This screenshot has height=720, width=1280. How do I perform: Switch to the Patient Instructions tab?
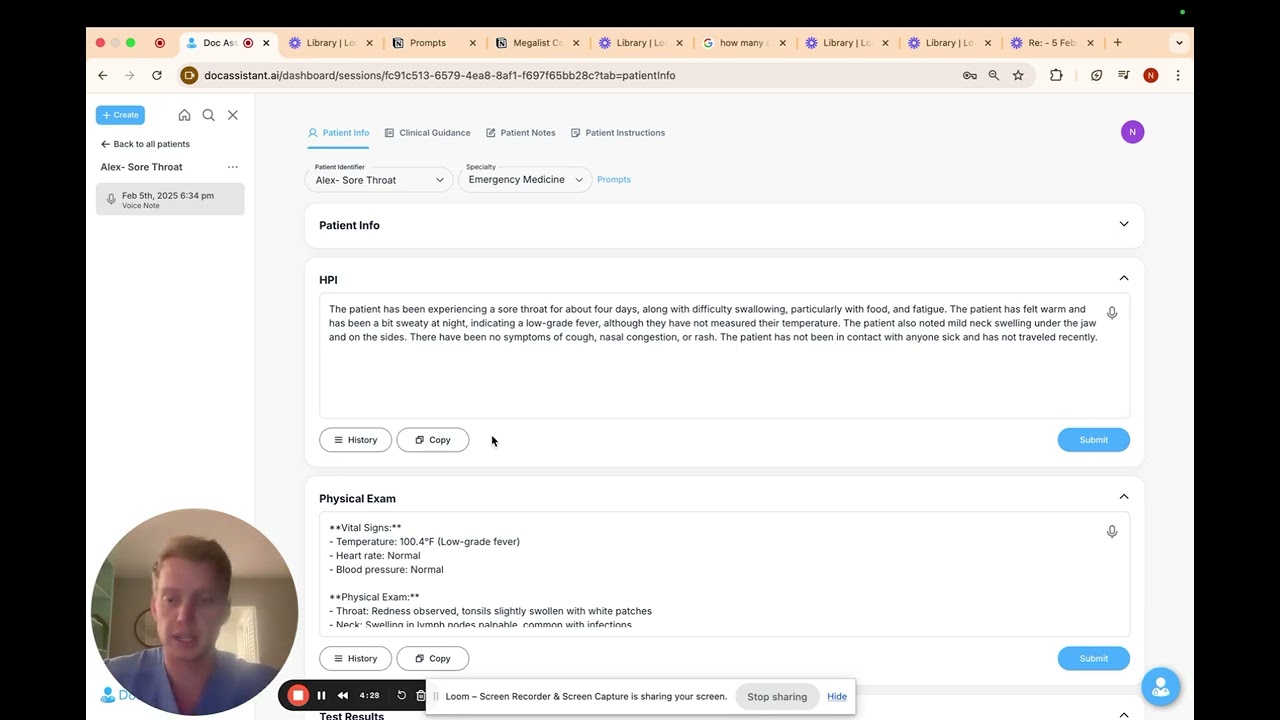coord(617,132)
